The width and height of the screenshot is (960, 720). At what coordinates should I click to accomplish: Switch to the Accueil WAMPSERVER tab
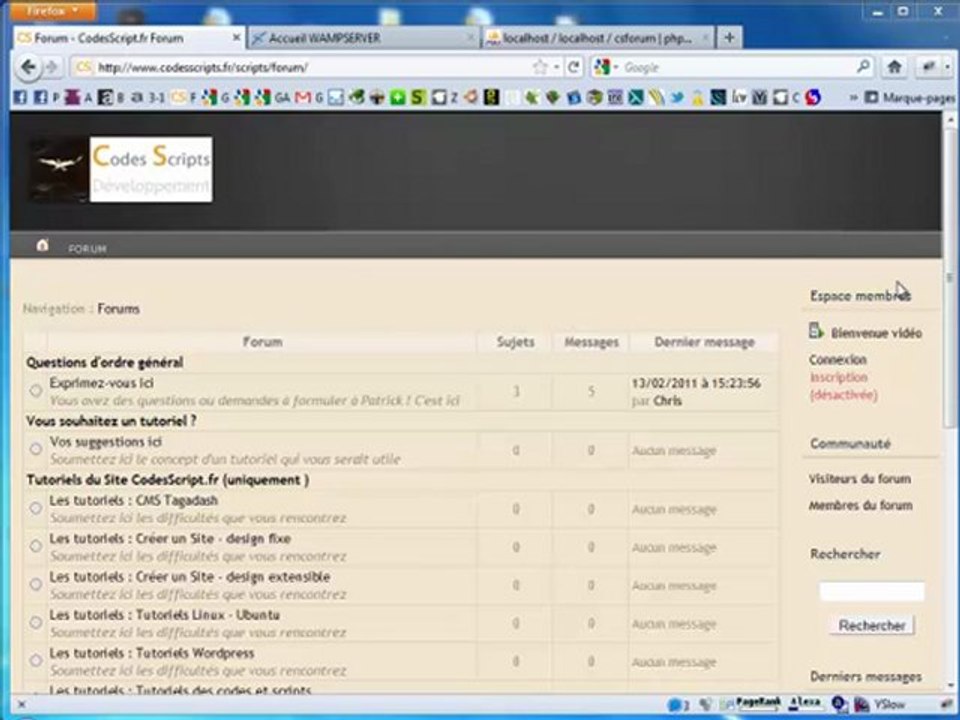[364, 38]
